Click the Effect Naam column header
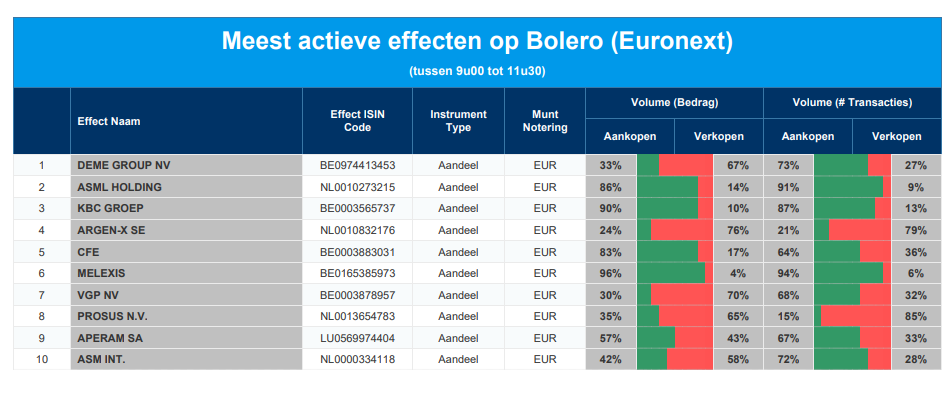The image size is (951, 394). (109, 121)
